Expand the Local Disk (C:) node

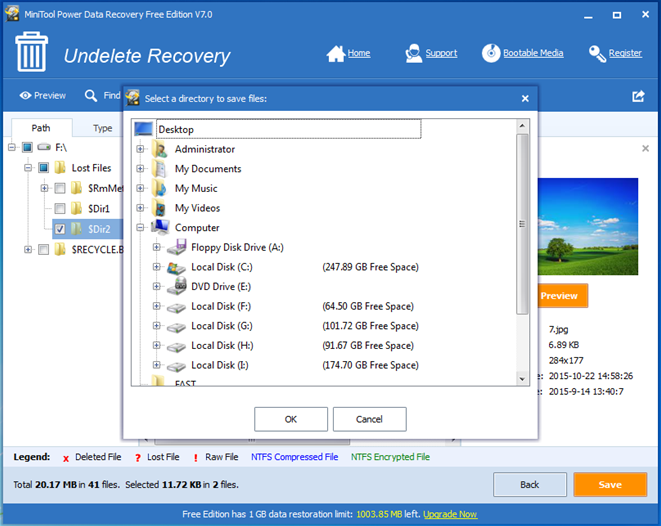[156, 267]
